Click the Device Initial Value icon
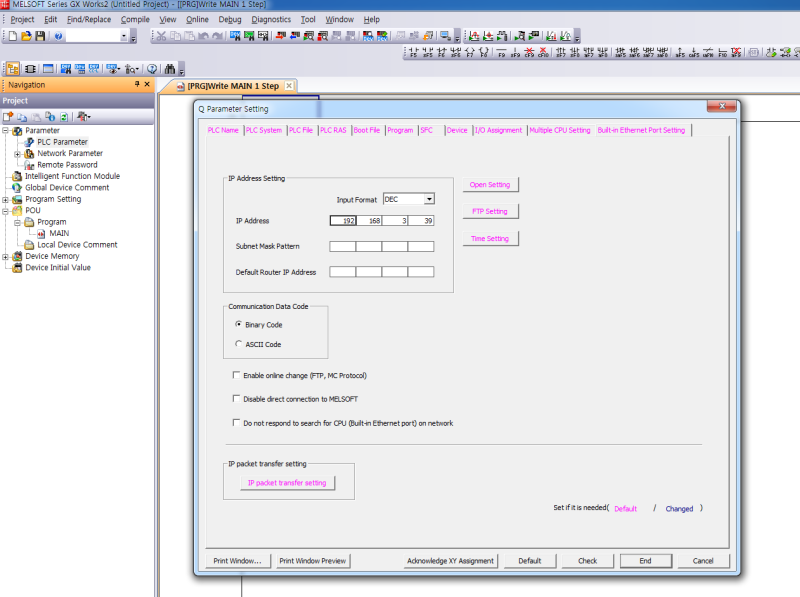 (x=17, y=268)
